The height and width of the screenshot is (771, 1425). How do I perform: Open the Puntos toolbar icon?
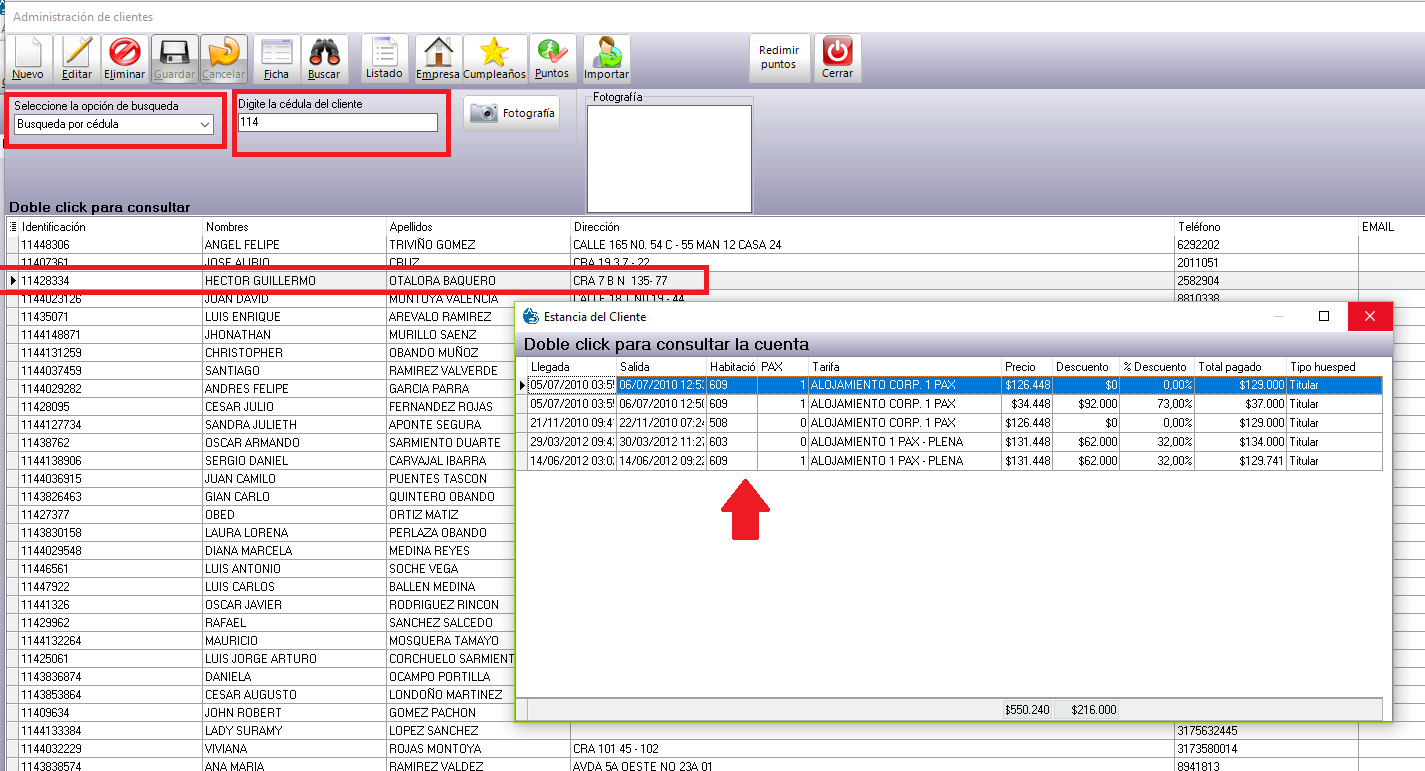tap(551, 58)
